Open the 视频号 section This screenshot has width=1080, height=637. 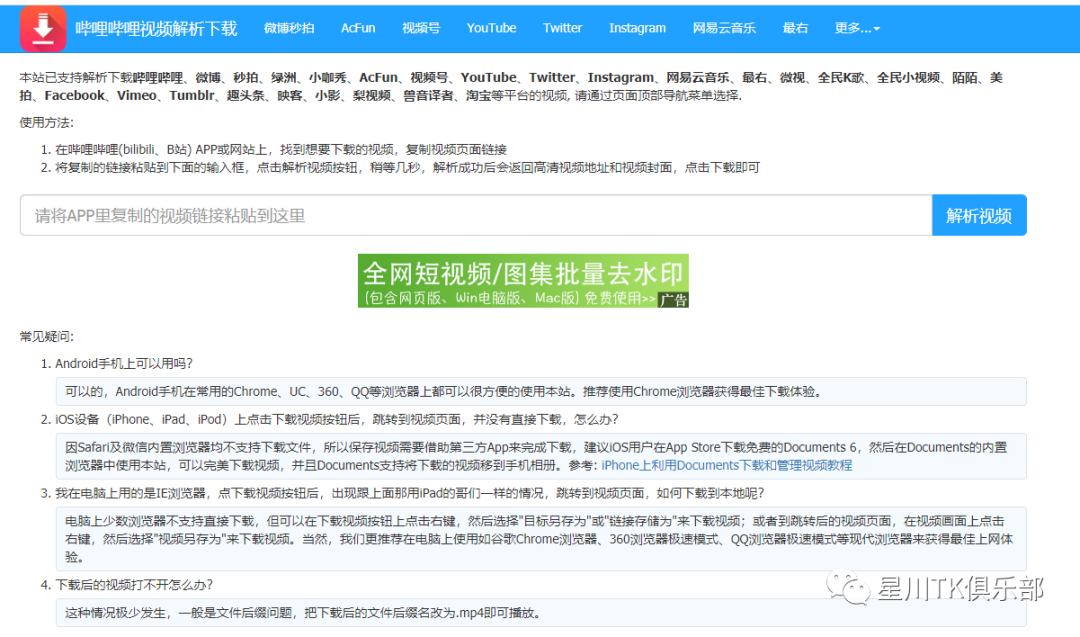420,28
